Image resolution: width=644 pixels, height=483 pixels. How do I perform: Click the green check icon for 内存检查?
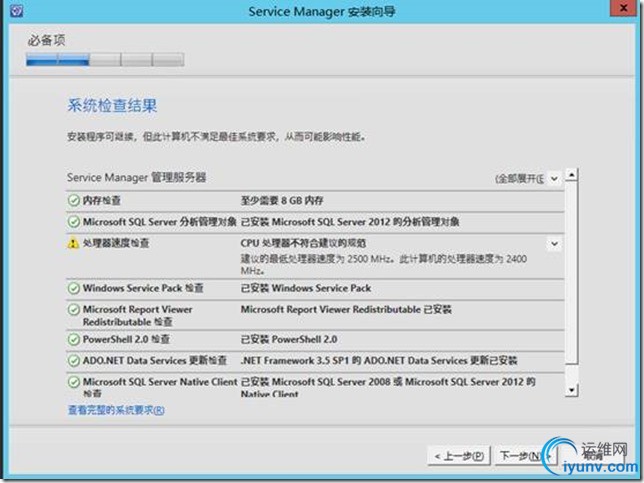[74, 200]
